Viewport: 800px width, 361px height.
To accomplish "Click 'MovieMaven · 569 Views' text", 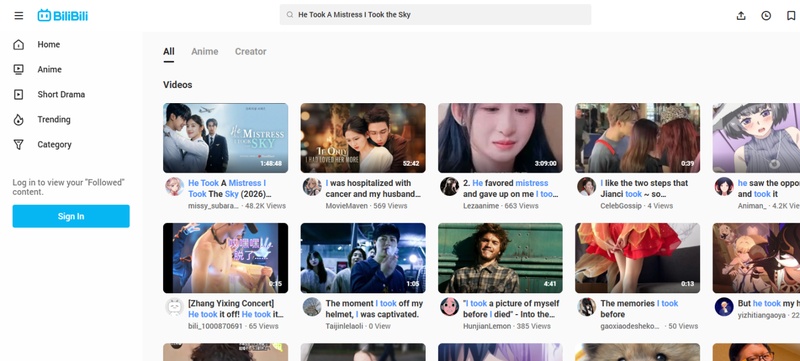I will (x=366, y=206).
